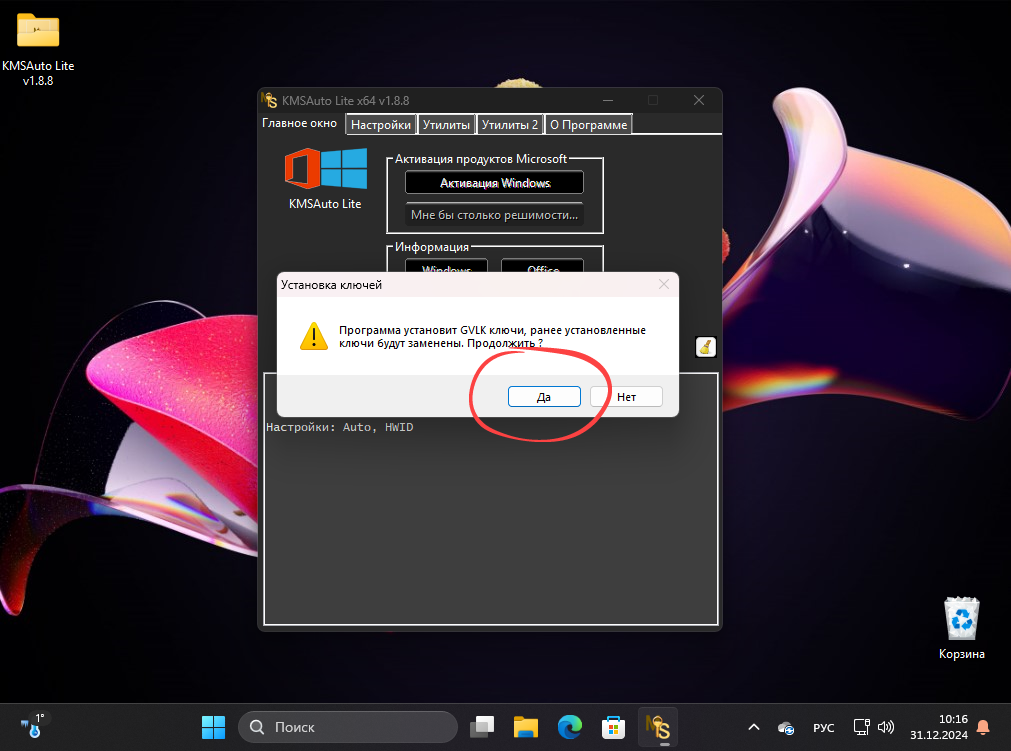The width and height of the screenshot is (1011, 751).
Task: Switch to the Утилиты tab
Action: 446,125
